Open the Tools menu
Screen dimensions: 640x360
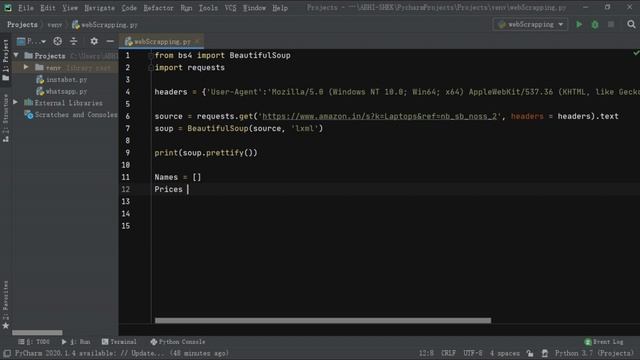point(208,8)
